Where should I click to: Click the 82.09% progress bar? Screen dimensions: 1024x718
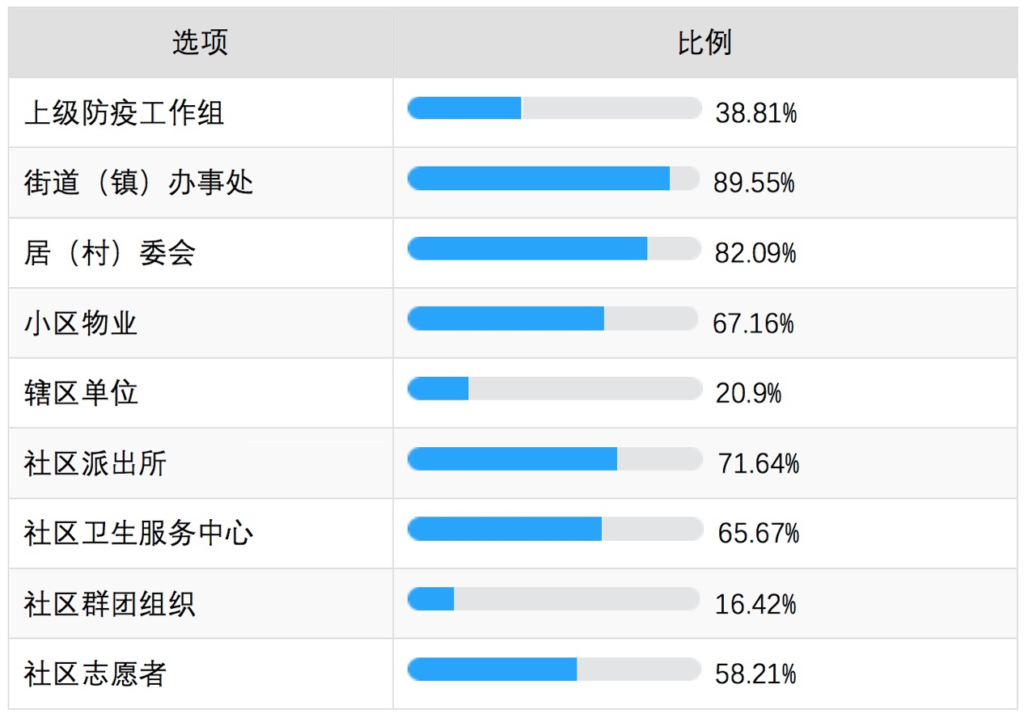click(x=554, y=248)
